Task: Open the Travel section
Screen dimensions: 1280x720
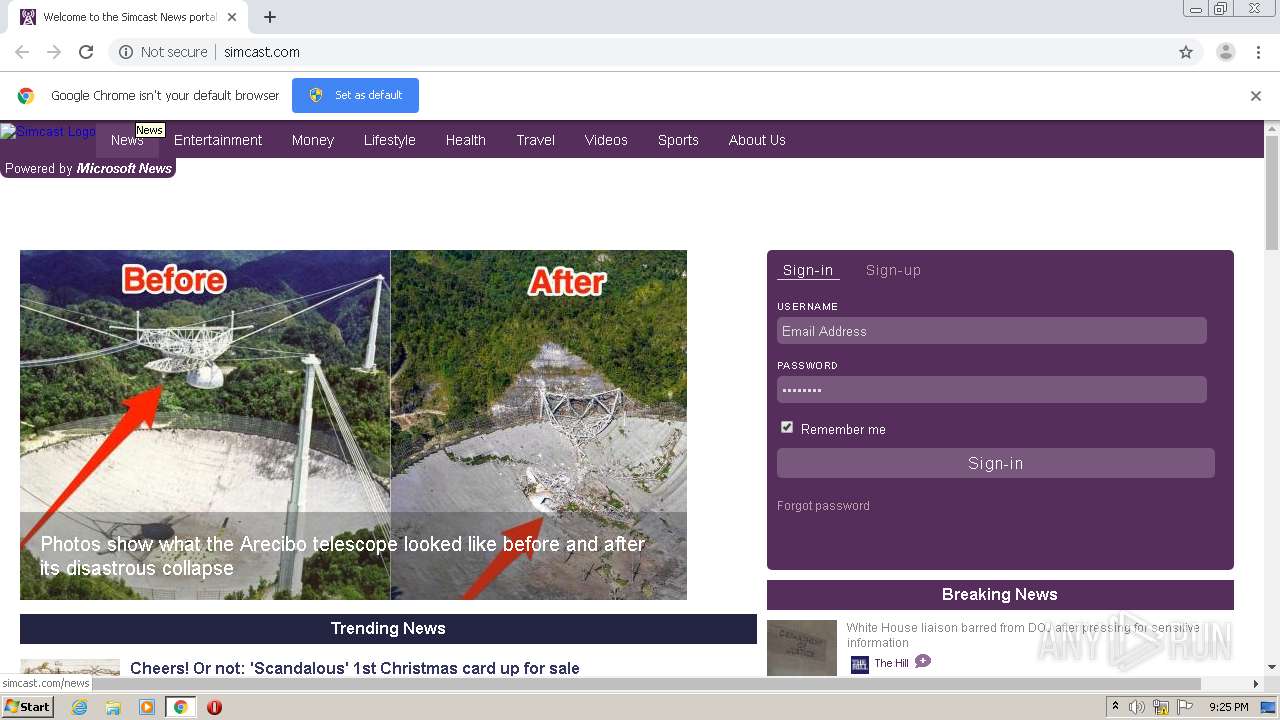Action: click(x=536, y=140)
